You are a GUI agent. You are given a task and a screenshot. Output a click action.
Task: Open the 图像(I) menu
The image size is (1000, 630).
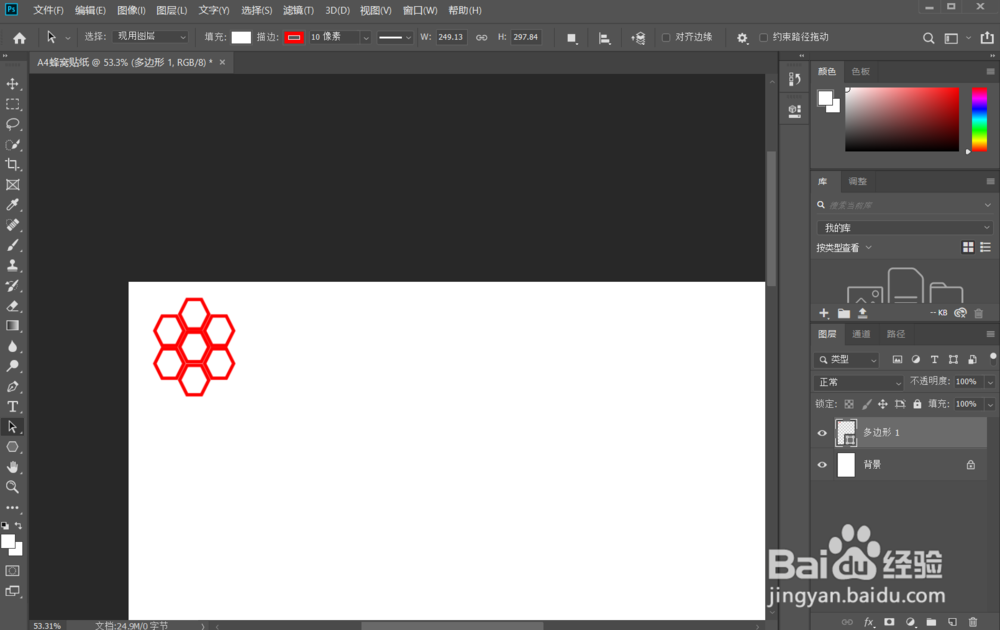point(131,10)
